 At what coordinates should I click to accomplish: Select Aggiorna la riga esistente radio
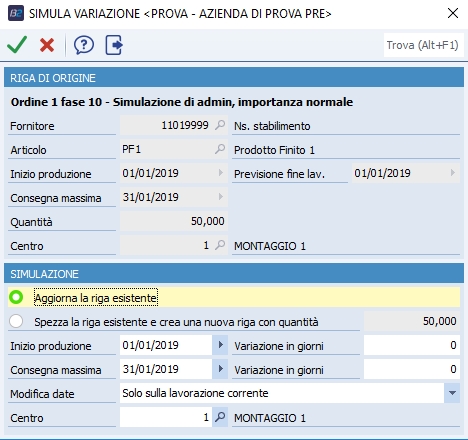click(x=16, y=297)
